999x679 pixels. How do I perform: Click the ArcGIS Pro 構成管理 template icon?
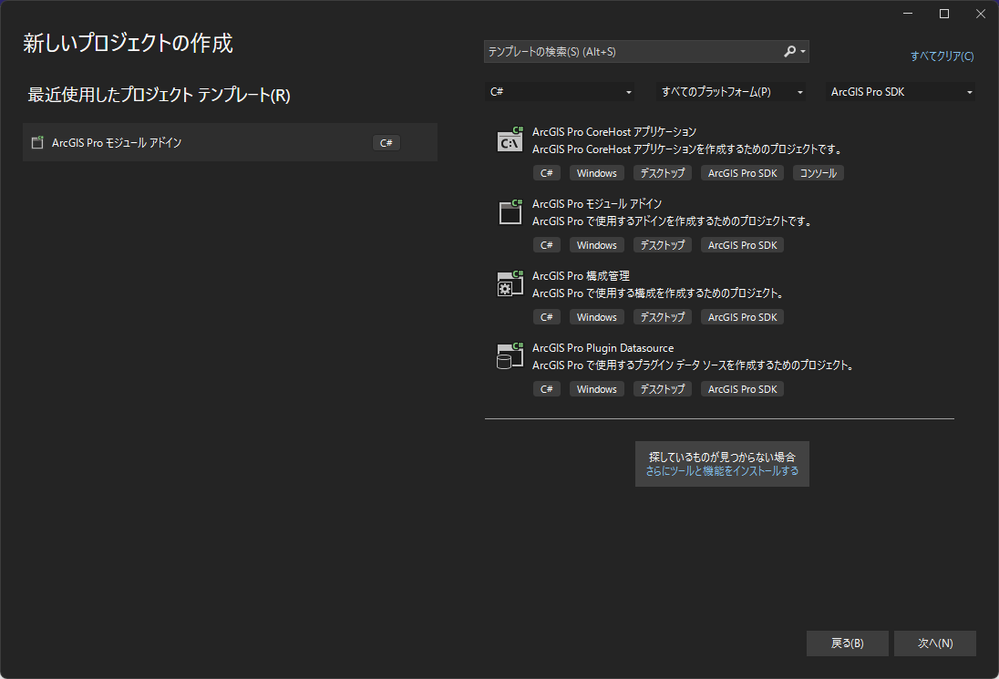(509, 284)
